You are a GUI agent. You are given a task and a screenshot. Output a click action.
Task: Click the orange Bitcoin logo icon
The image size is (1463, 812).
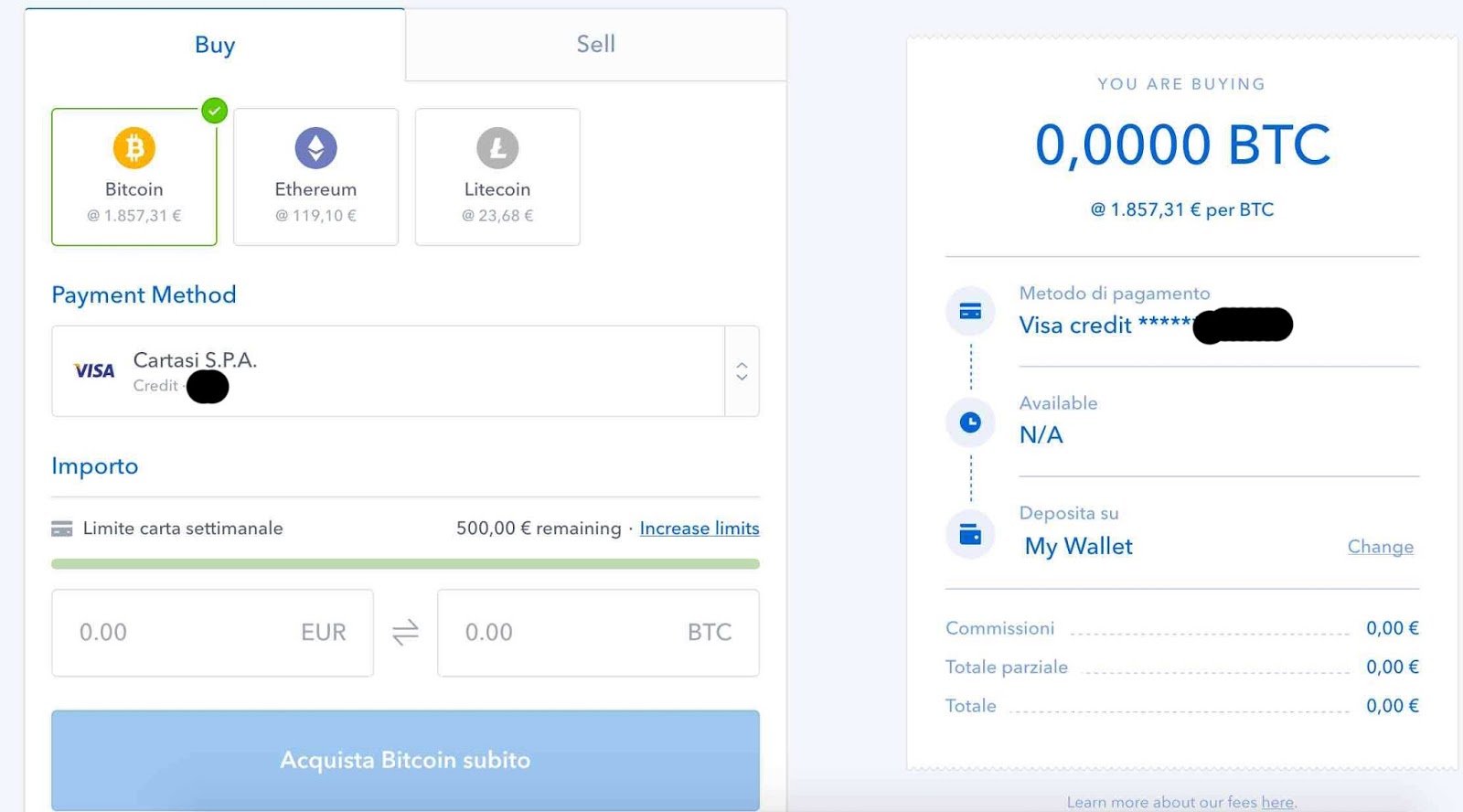point(134,147)
